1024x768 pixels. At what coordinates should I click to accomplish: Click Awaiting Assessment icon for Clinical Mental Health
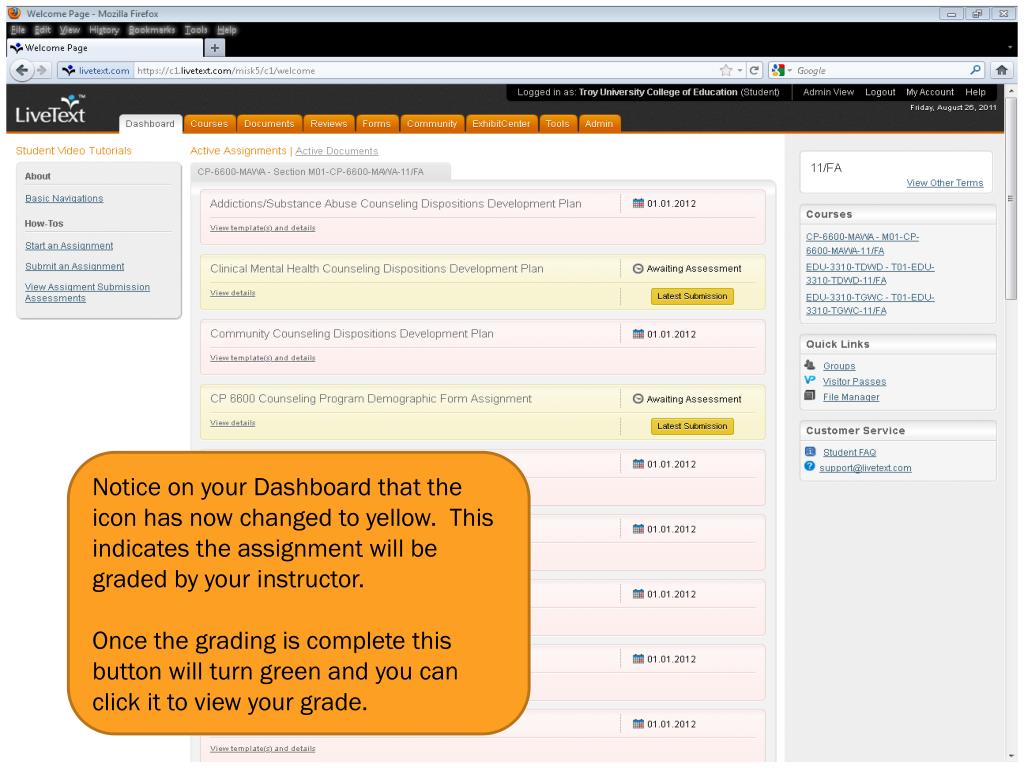pyautogui.click(x=638, y=268)
